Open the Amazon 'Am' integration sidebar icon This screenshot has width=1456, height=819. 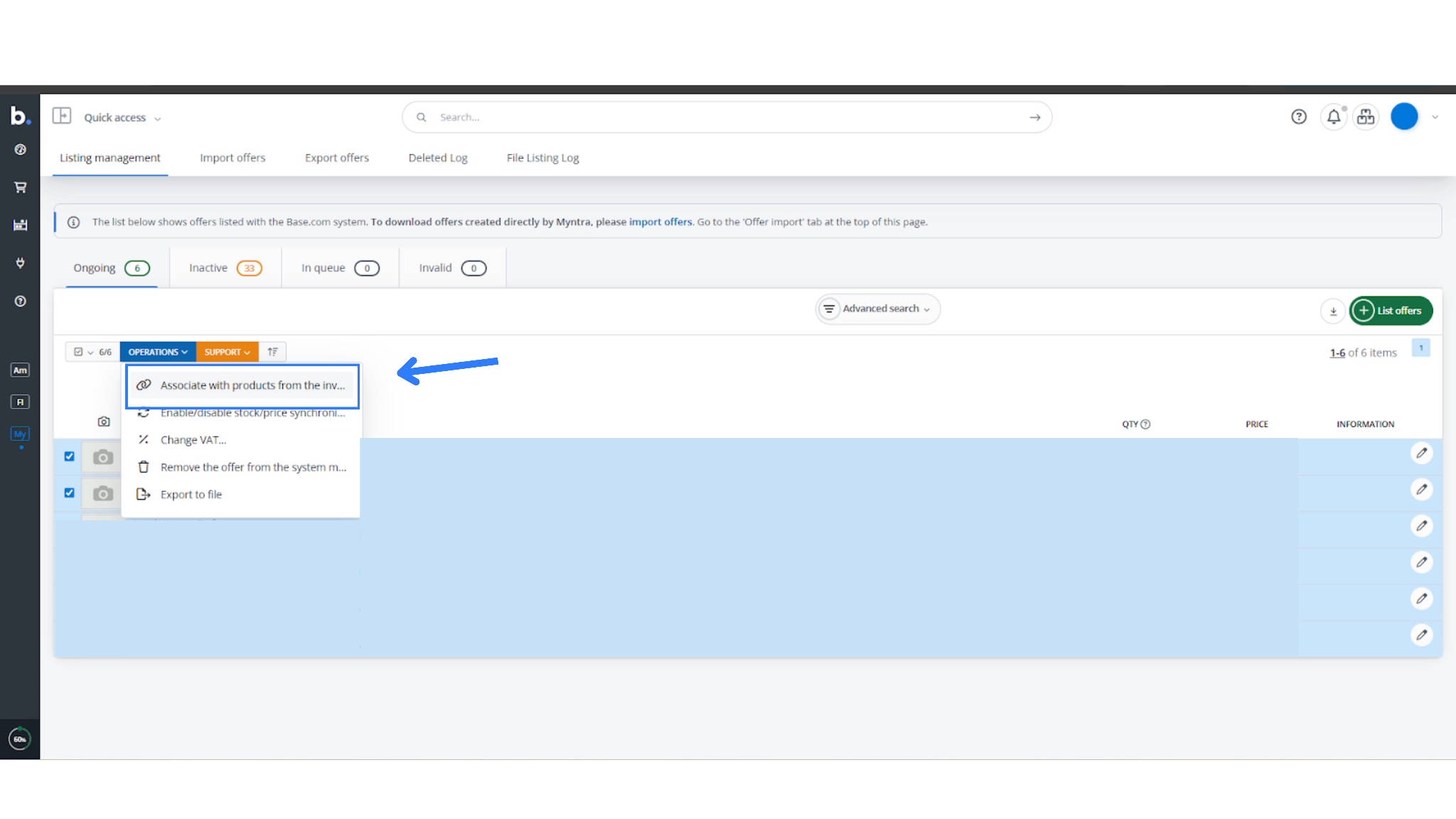[20, 370]
